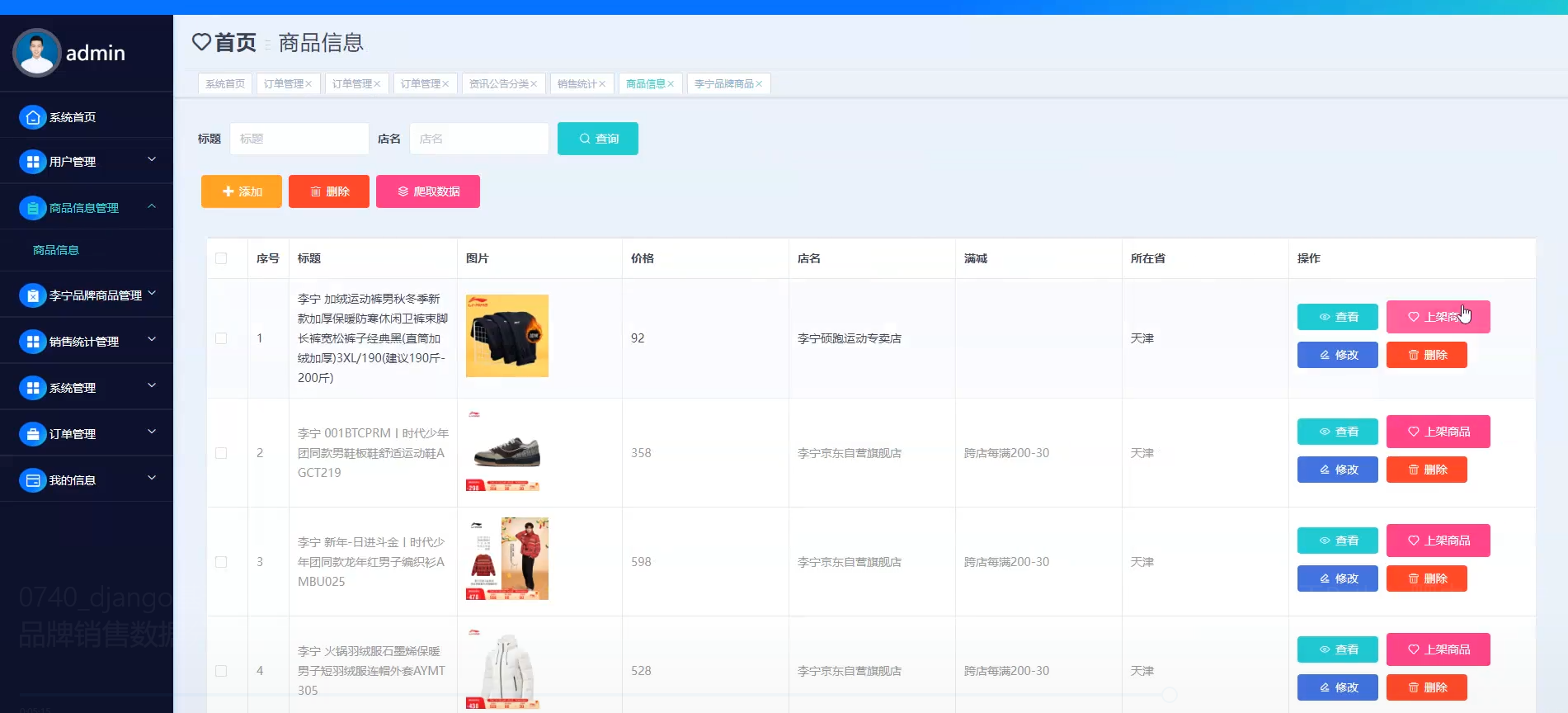
Task: Click the 商品信息管理 sidebar icon
Action: [32, 208]
